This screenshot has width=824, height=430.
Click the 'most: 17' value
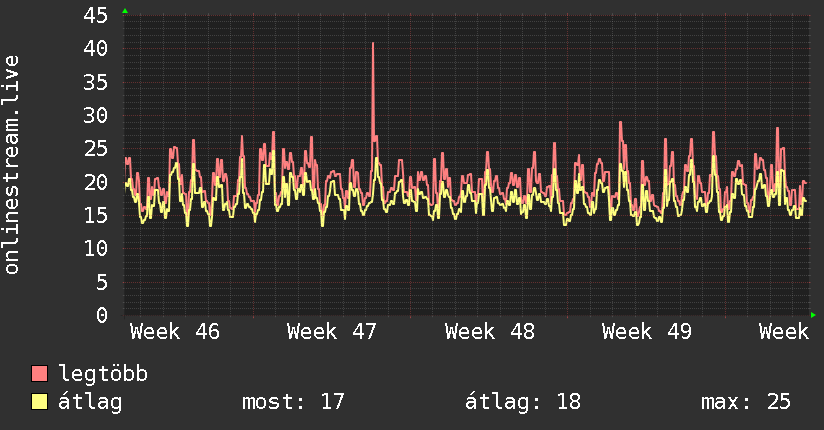[x=293, y=402]
